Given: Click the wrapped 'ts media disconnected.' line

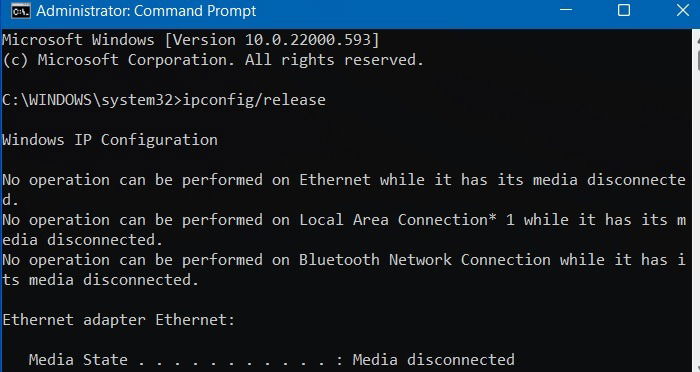Looking at the screenshot, I should click(x=100, y=280).
